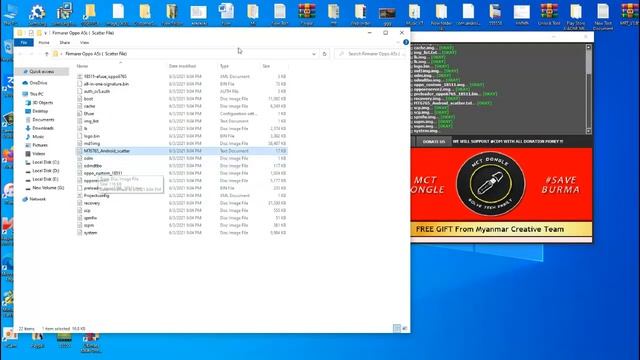Click MCT log scrollbar down arrow
The width and height of the screenshot is (640, 360).
(588, 131)
